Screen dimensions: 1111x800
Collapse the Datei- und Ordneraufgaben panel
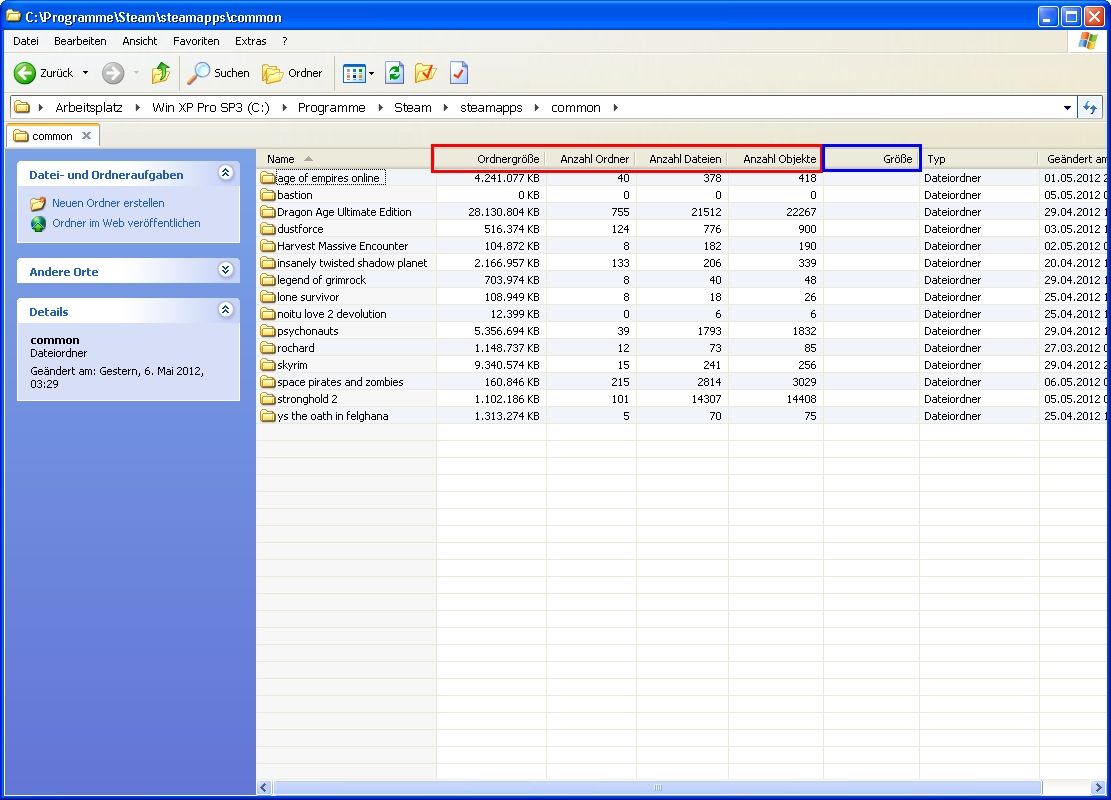[x=225, y=172]
